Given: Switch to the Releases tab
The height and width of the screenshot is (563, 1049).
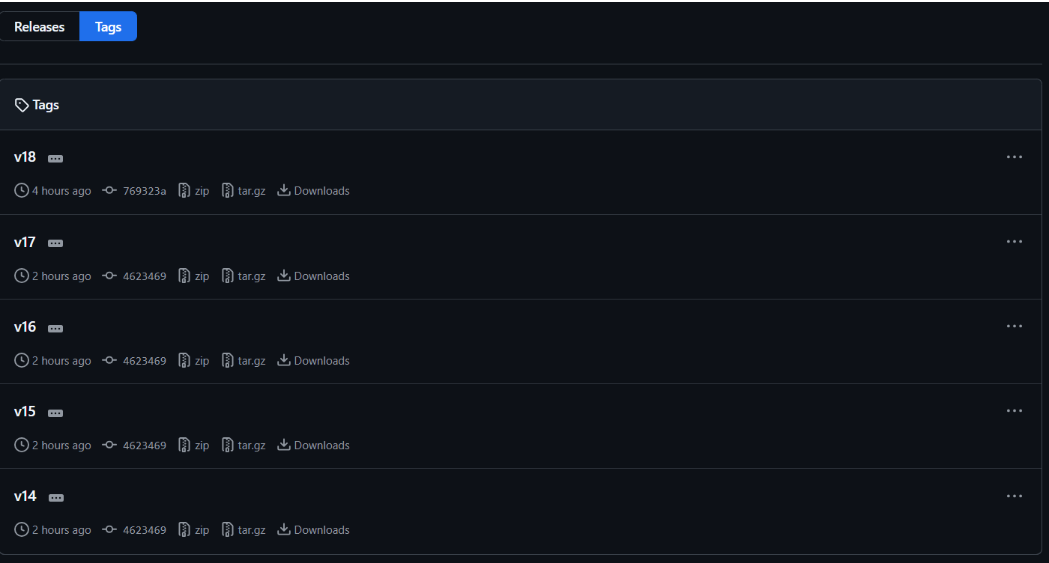Looking at the screenshot, I should coord(39,27).
